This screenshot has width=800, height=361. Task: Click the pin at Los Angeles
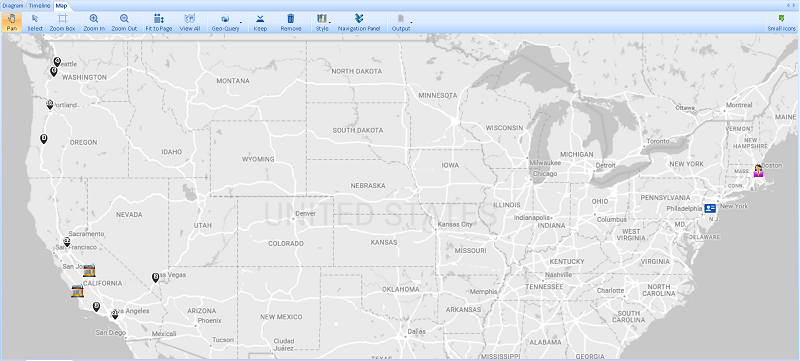click(115, 314)
